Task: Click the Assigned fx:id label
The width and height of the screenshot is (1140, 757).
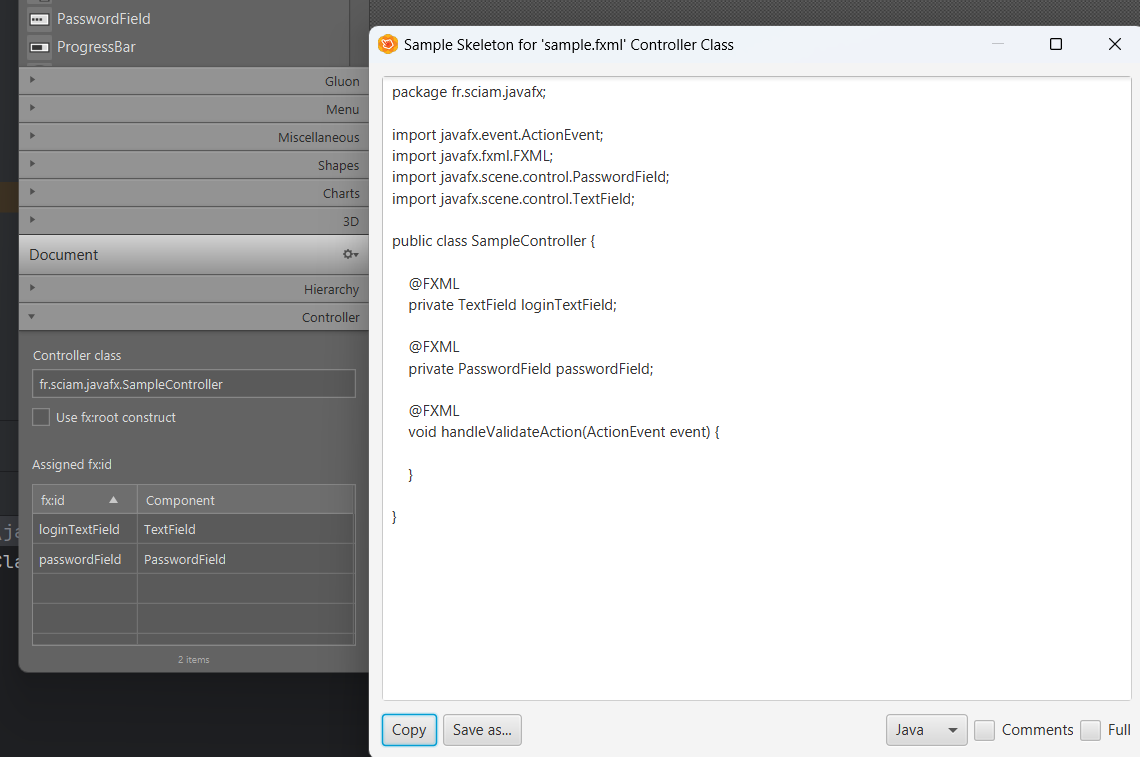Action: tap(72, 465)
